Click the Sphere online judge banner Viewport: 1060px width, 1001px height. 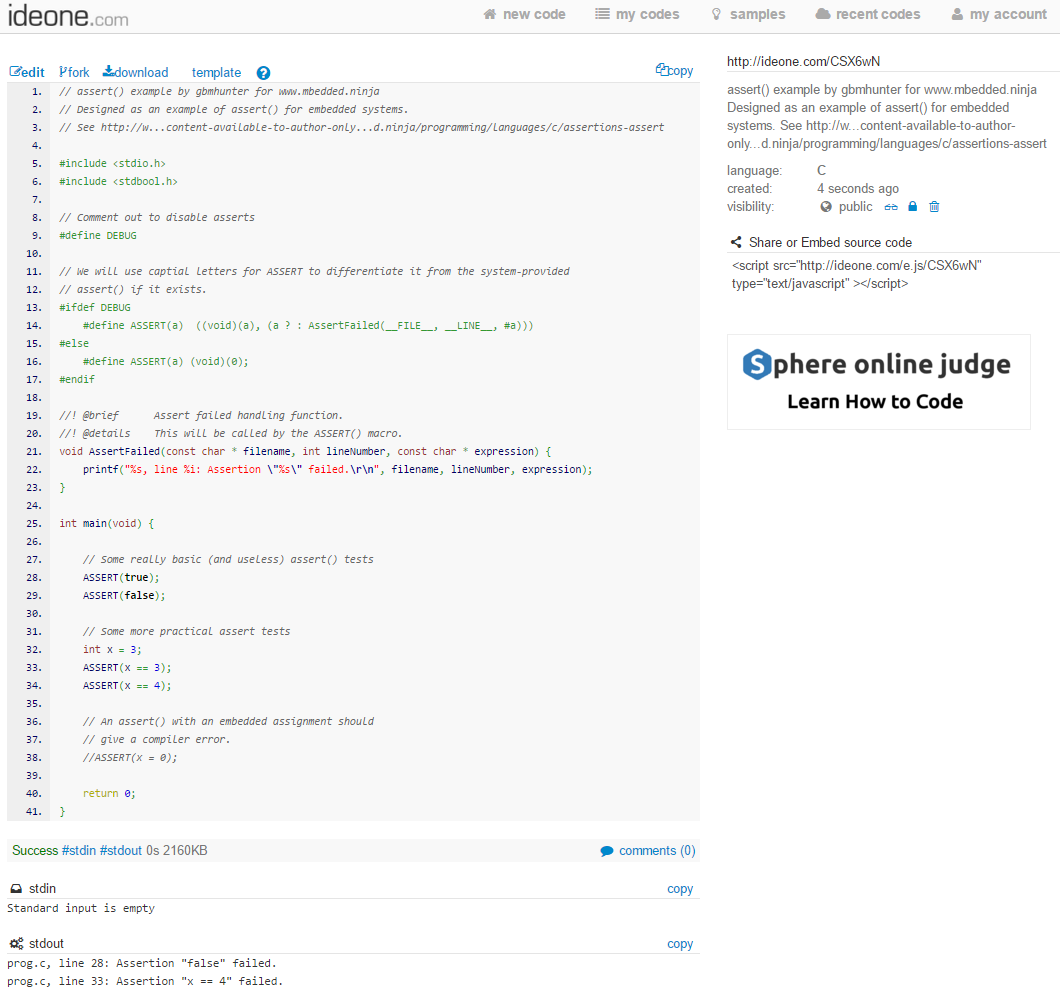tap(878, 382)
